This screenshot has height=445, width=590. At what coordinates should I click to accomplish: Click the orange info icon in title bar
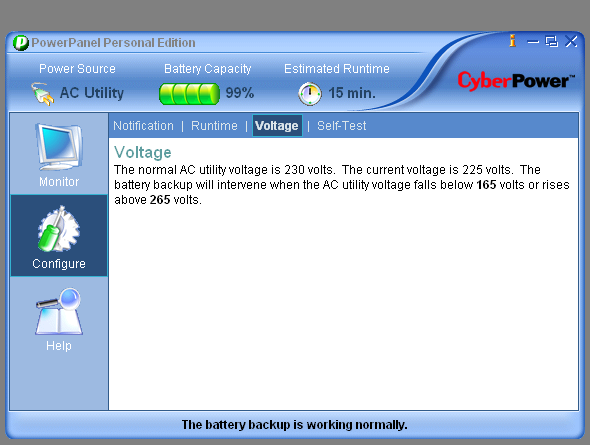point(512,41)
